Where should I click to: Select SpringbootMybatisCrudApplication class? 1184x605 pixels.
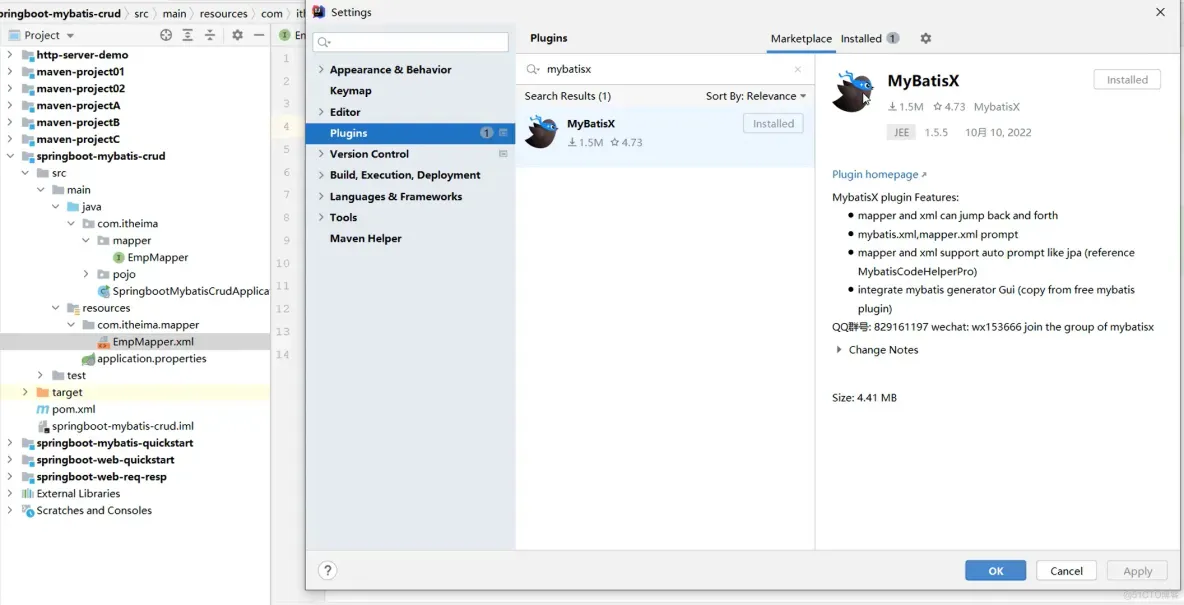click(191, 292)
